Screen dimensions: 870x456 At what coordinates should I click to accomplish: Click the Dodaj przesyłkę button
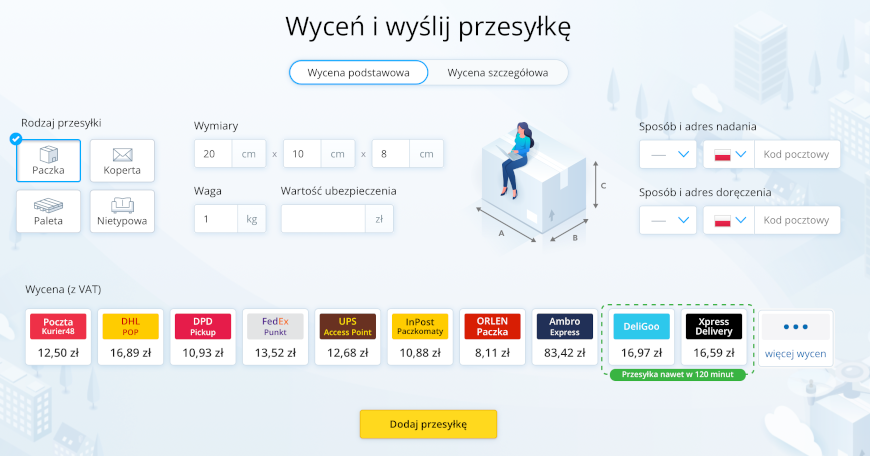(x=428, y=424)
